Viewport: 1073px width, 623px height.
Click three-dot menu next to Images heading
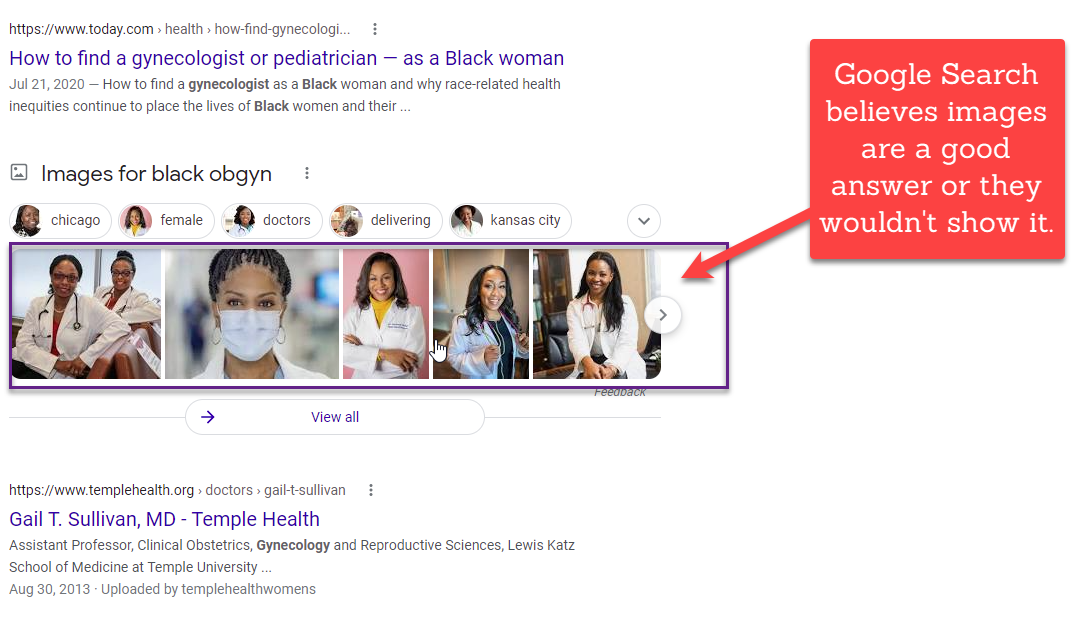tap(307, 173)
